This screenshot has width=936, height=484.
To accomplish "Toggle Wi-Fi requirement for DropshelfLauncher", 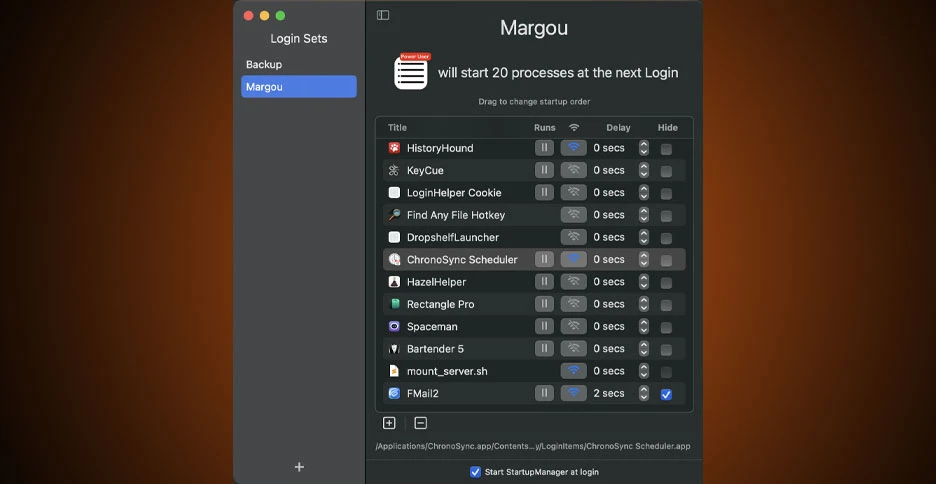I will (x=574, y=237).
